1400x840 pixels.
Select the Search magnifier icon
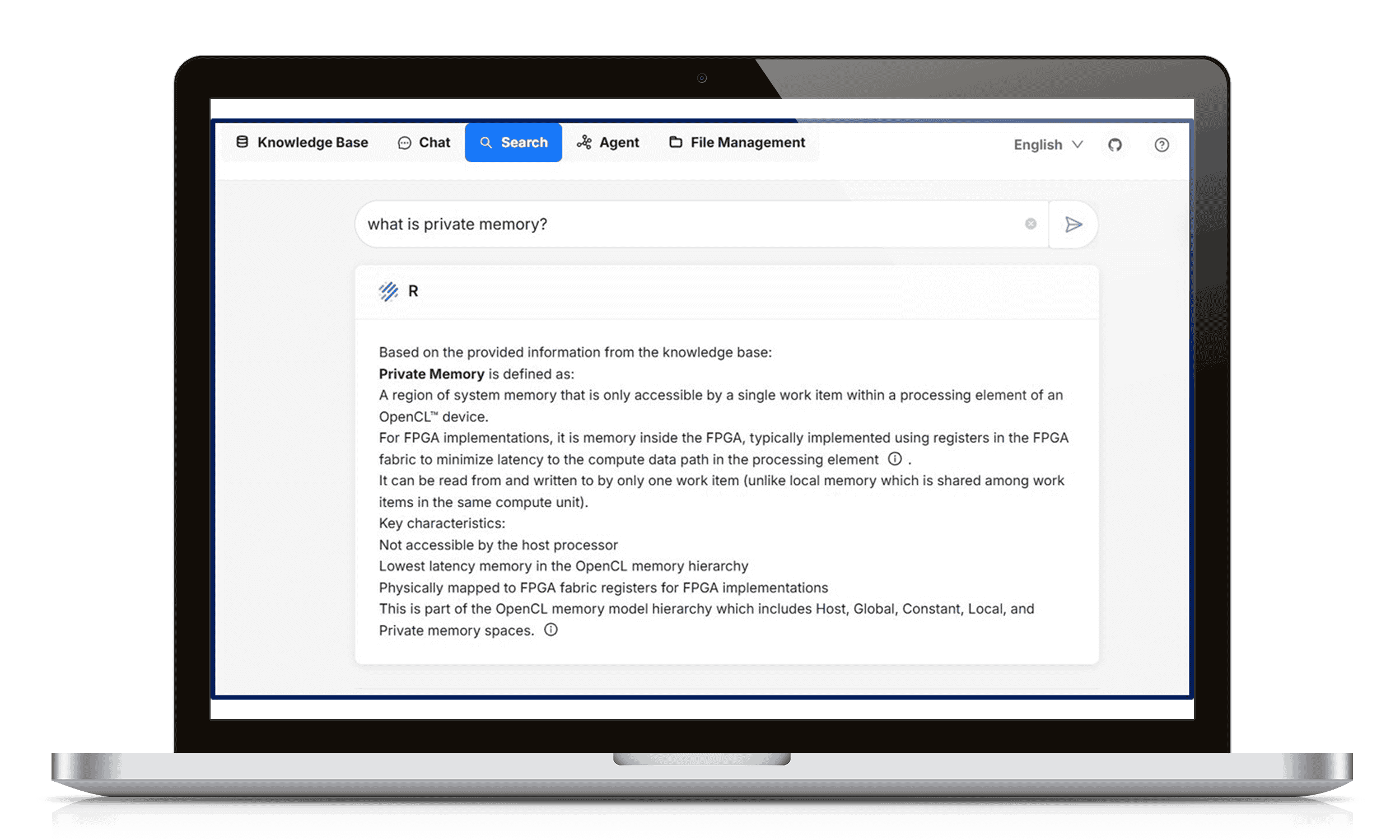[x=486, y=143]
